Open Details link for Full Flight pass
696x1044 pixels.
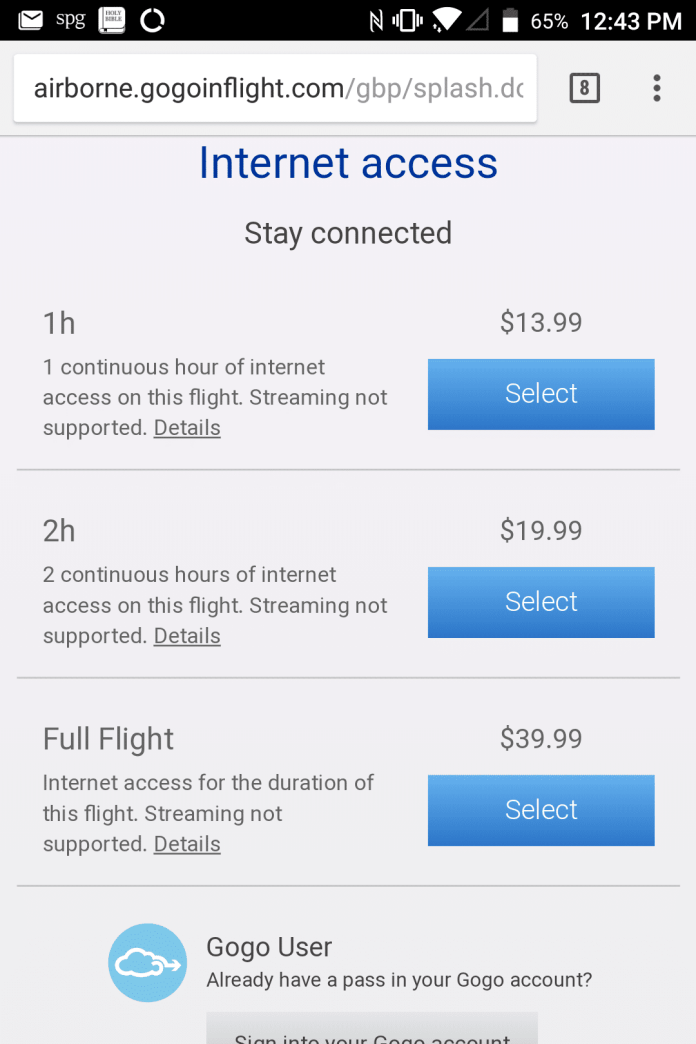(x=187, y=844)
